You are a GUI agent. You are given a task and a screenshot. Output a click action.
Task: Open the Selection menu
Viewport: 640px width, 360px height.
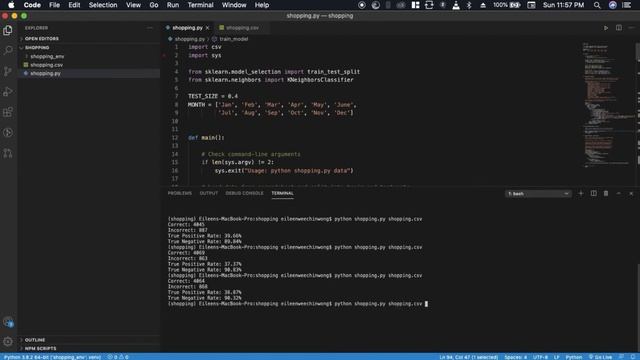click(x=103, y=5)
